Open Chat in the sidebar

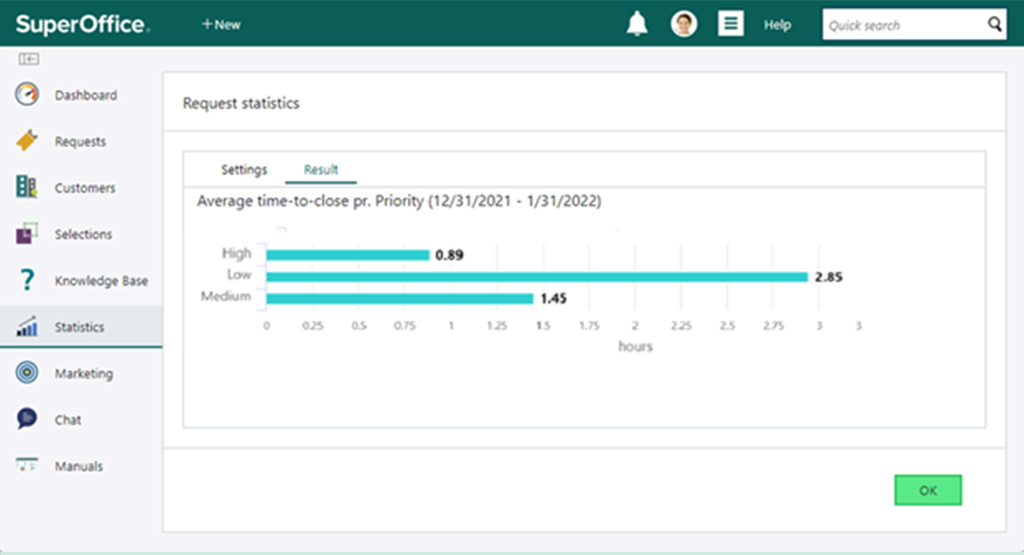coord(68,420)
